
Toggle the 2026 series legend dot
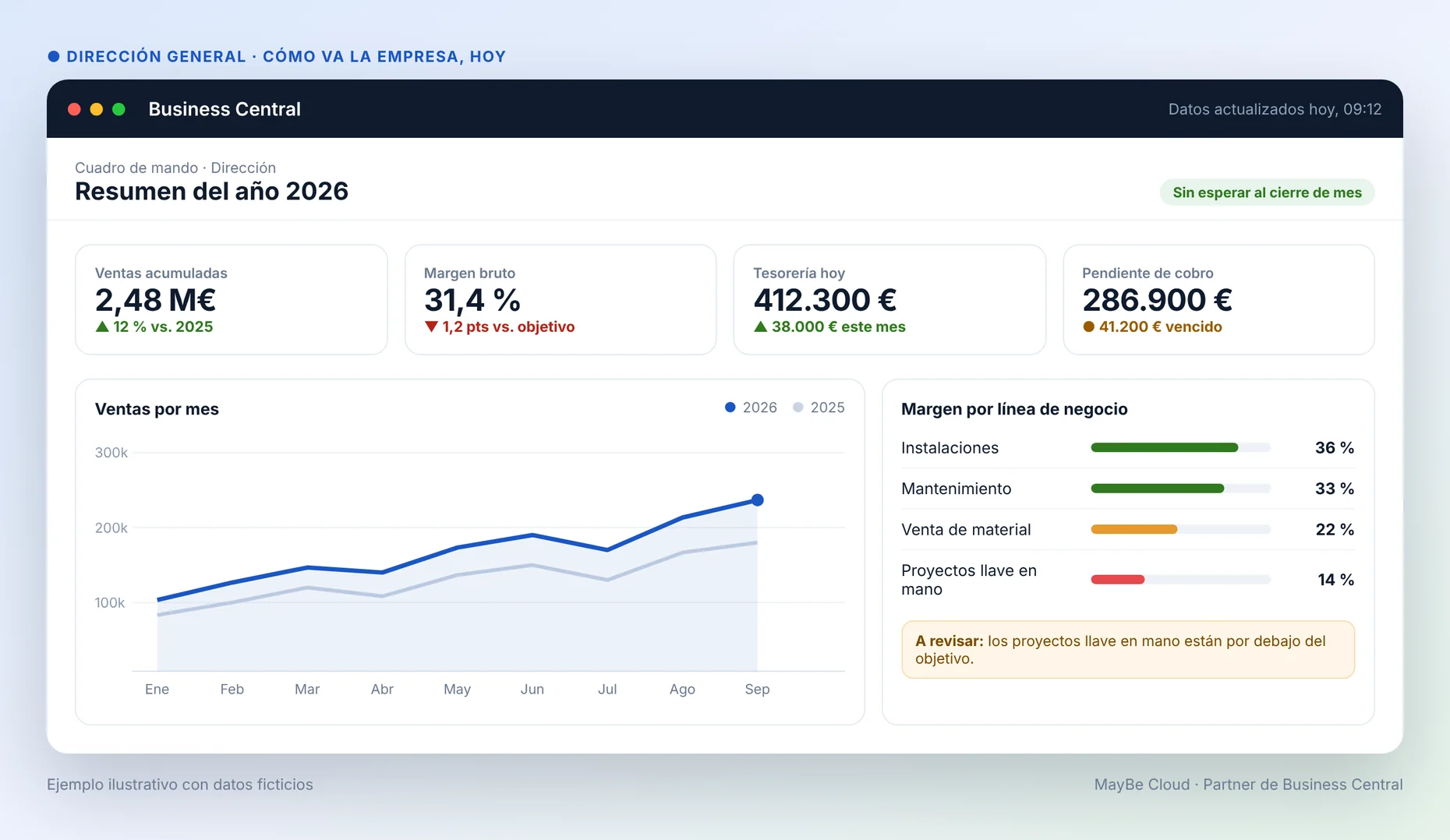coord(730,408)
